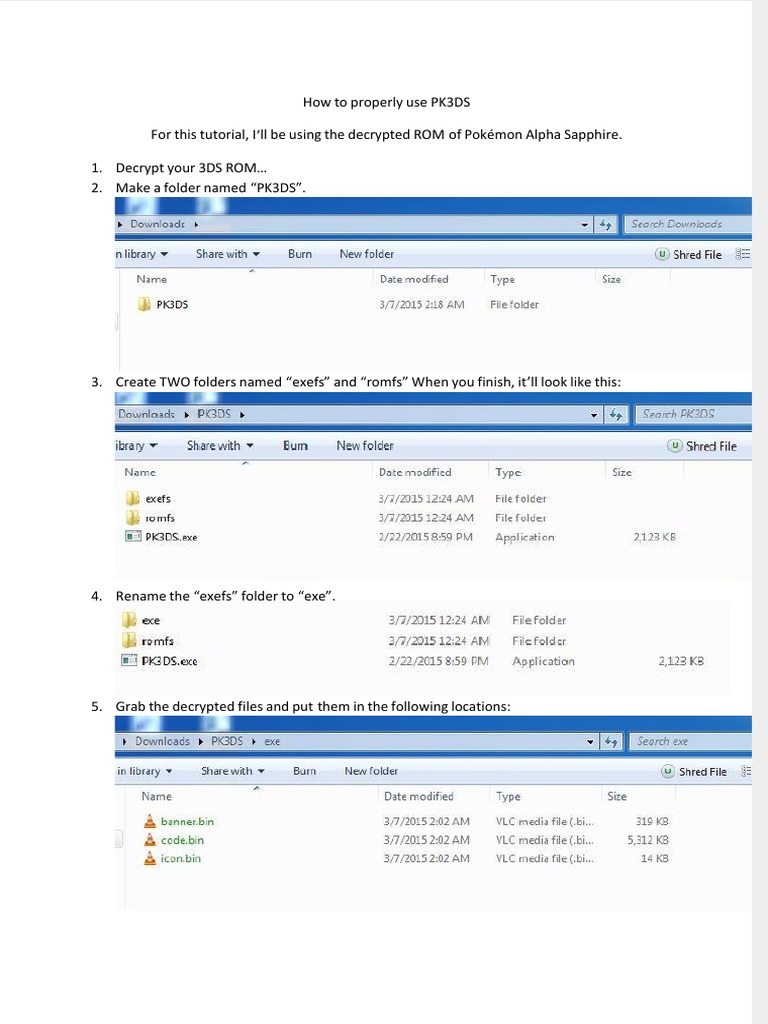Click the 14 KB size value

point(654,858)
